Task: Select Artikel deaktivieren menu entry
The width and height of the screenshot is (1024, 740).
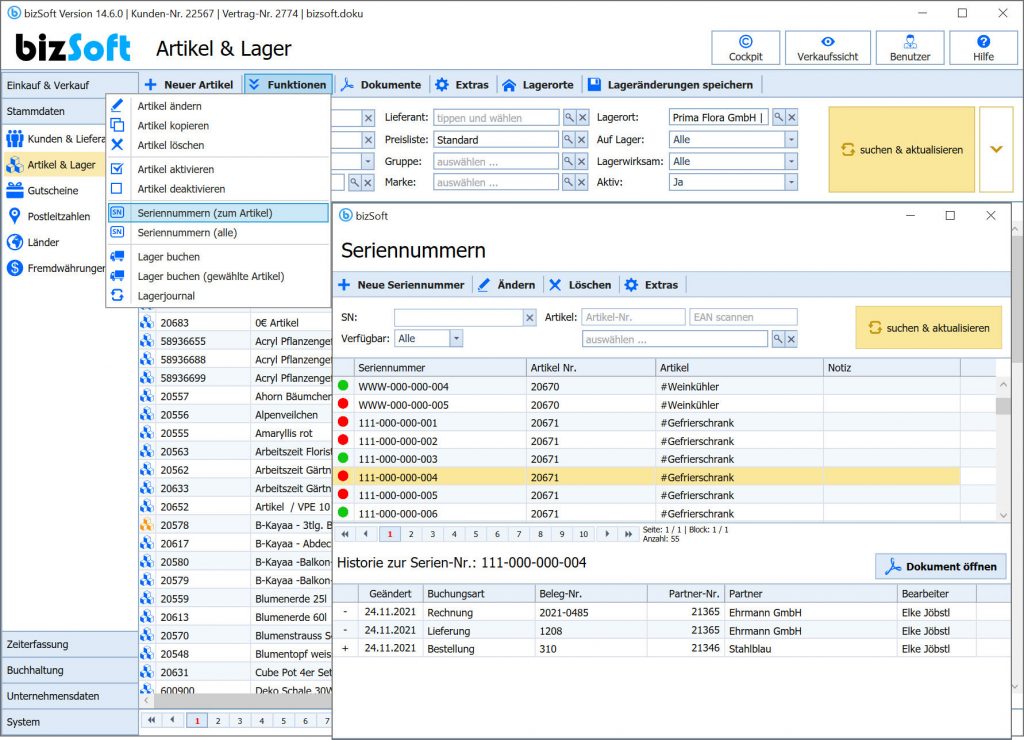Action: point(219,189)
